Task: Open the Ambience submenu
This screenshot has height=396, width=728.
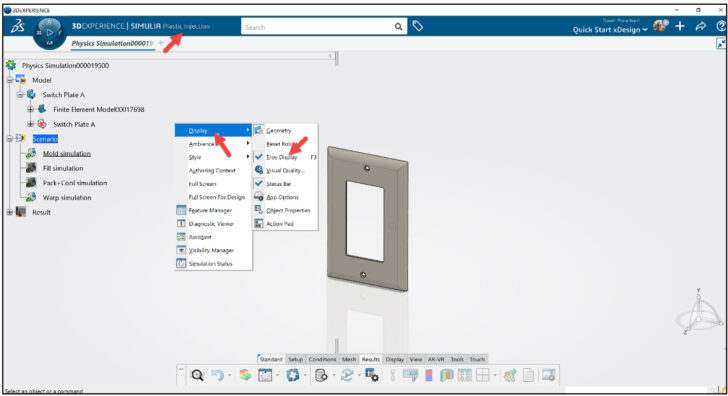Action: click(x=214, y=144)
